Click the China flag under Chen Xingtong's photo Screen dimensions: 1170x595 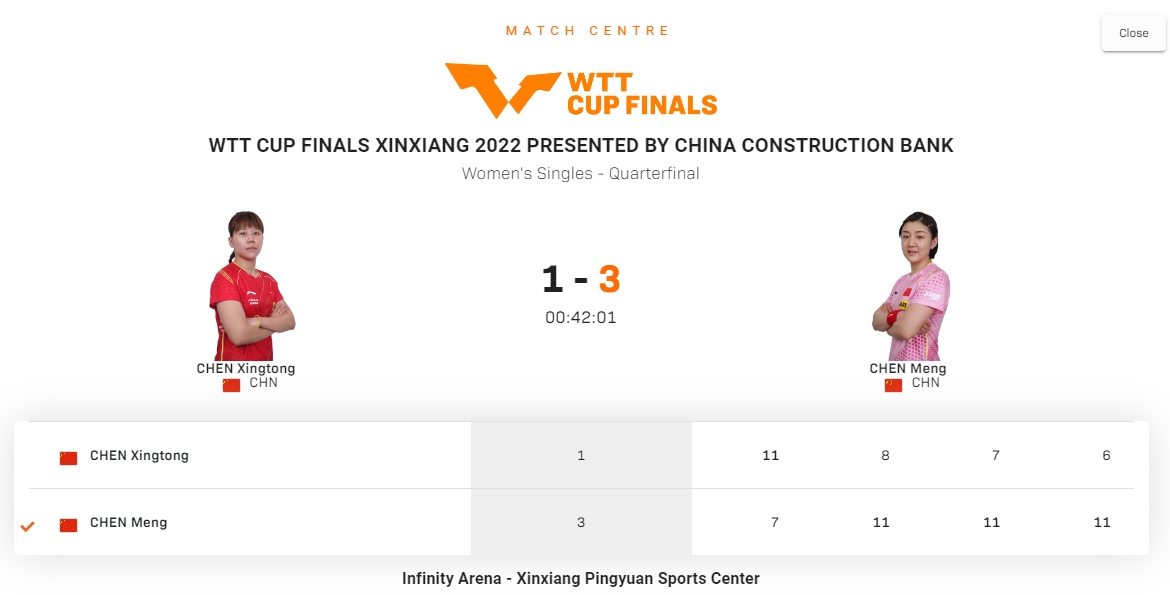tap(231, 385)
